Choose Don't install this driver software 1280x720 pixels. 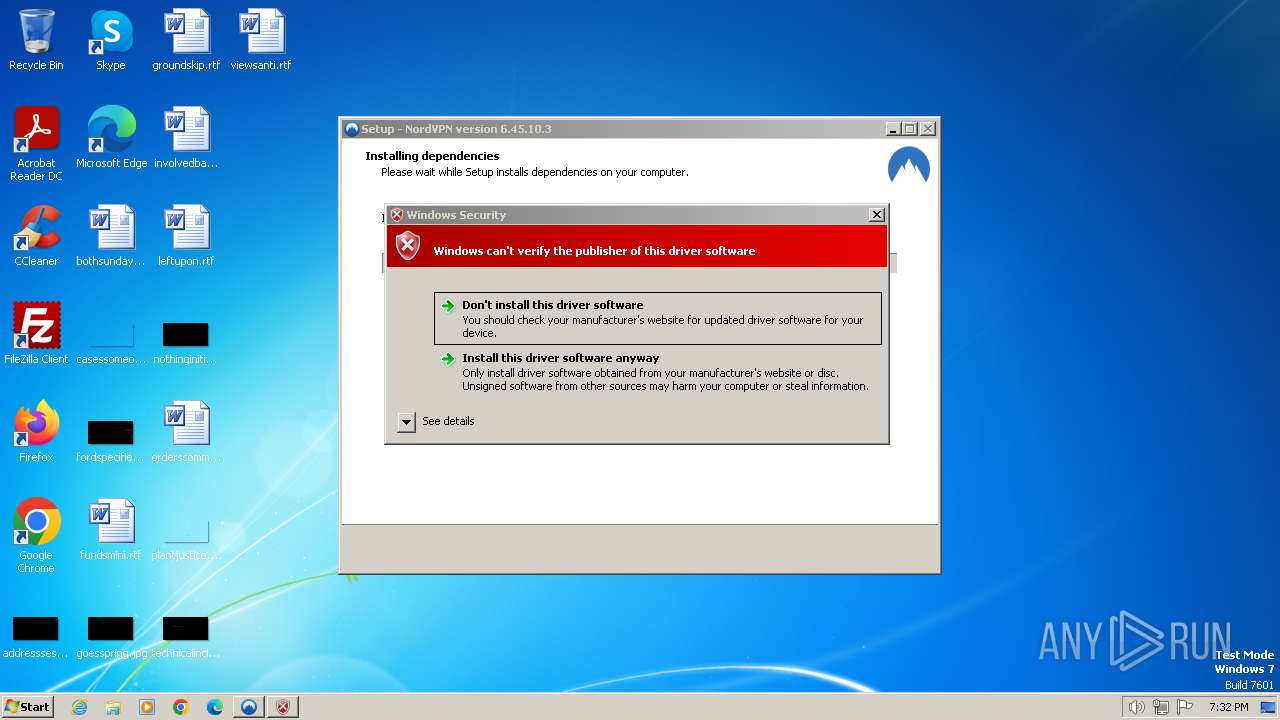click(658, 318)
